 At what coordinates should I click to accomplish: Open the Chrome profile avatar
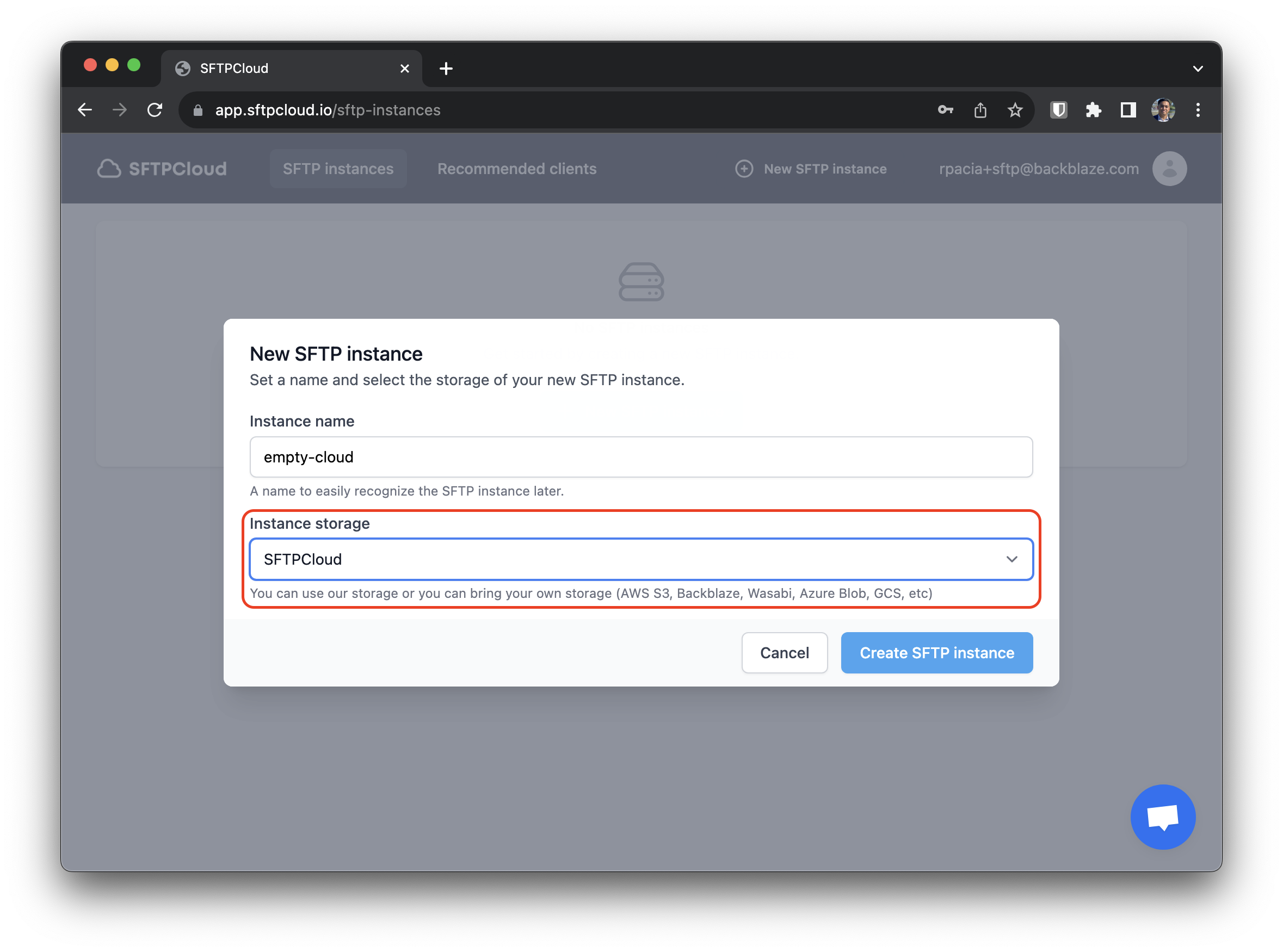1163,110
